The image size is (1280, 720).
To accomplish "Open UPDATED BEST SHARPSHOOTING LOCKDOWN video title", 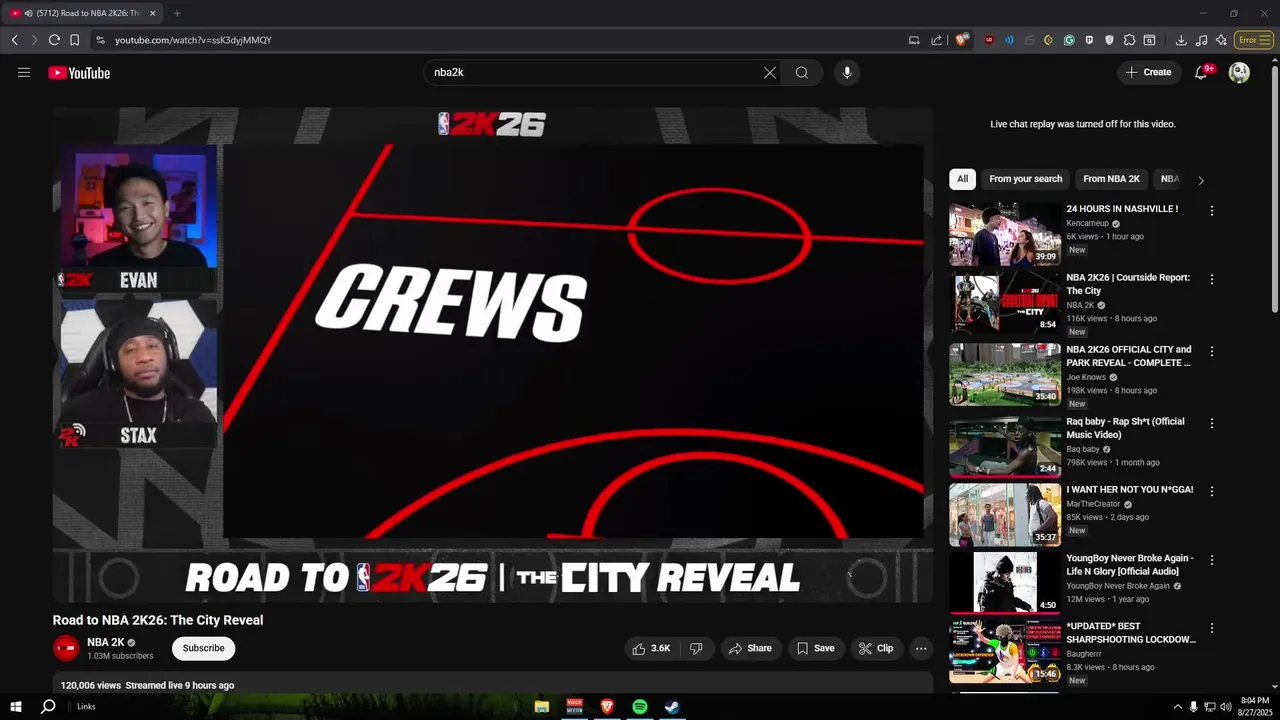I will point(1131,633).
